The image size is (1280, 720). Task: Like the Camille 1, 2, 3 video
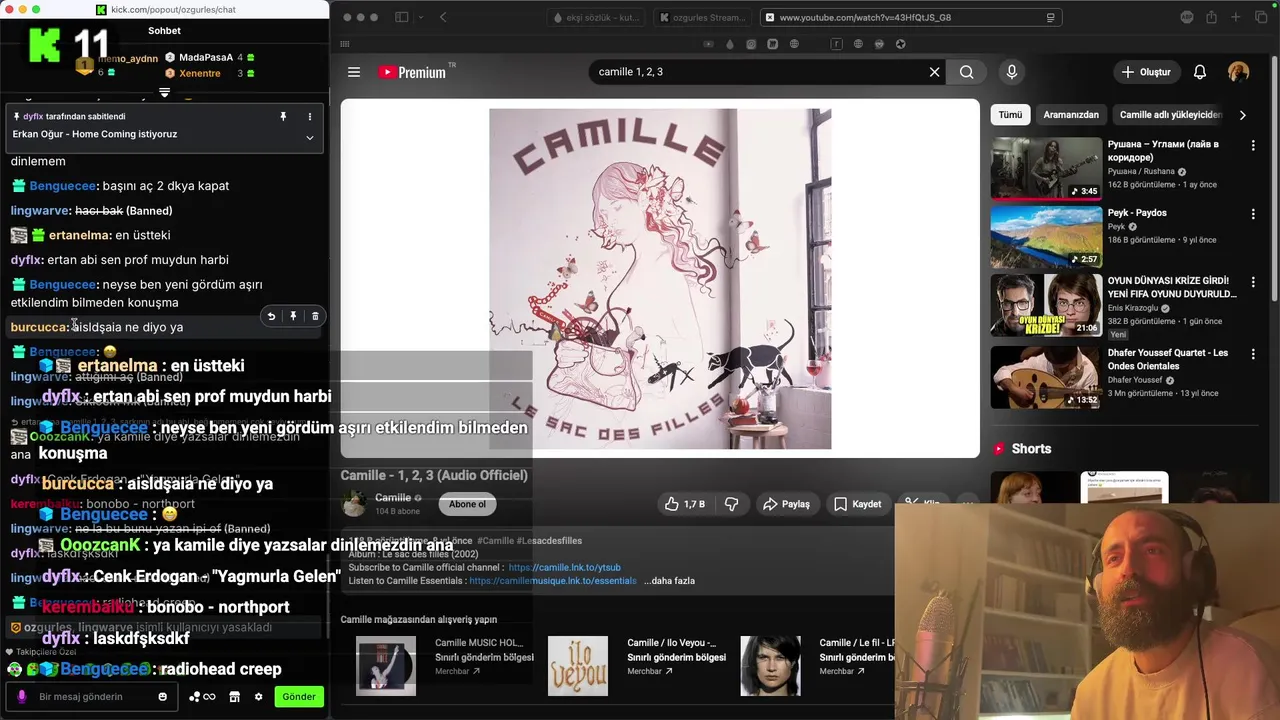685,504
